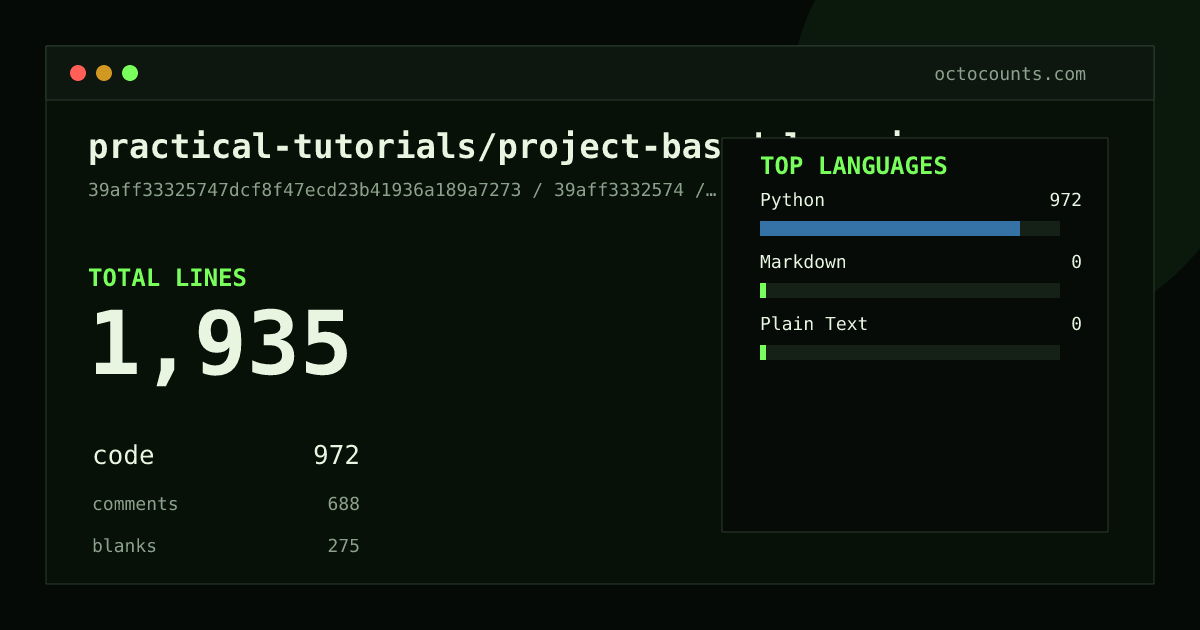Viewport: 1200px width, 630px height.
Task: Click the 1,935 total lines number
Action: (x=220, y=345)
